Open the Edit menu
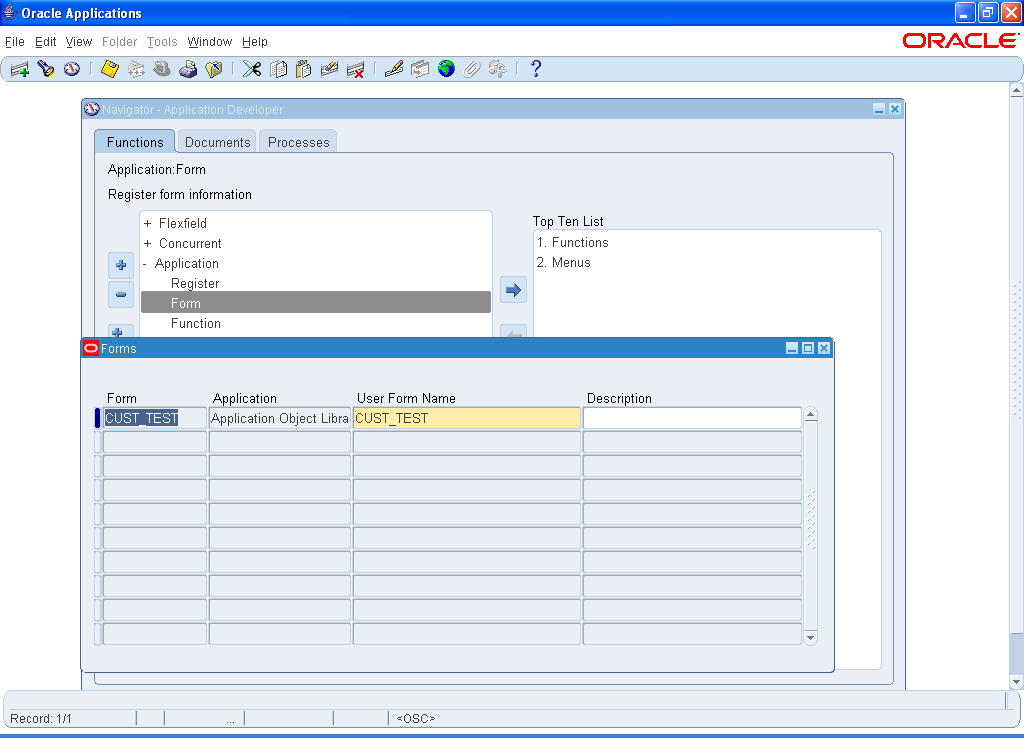 pos(45,42)
